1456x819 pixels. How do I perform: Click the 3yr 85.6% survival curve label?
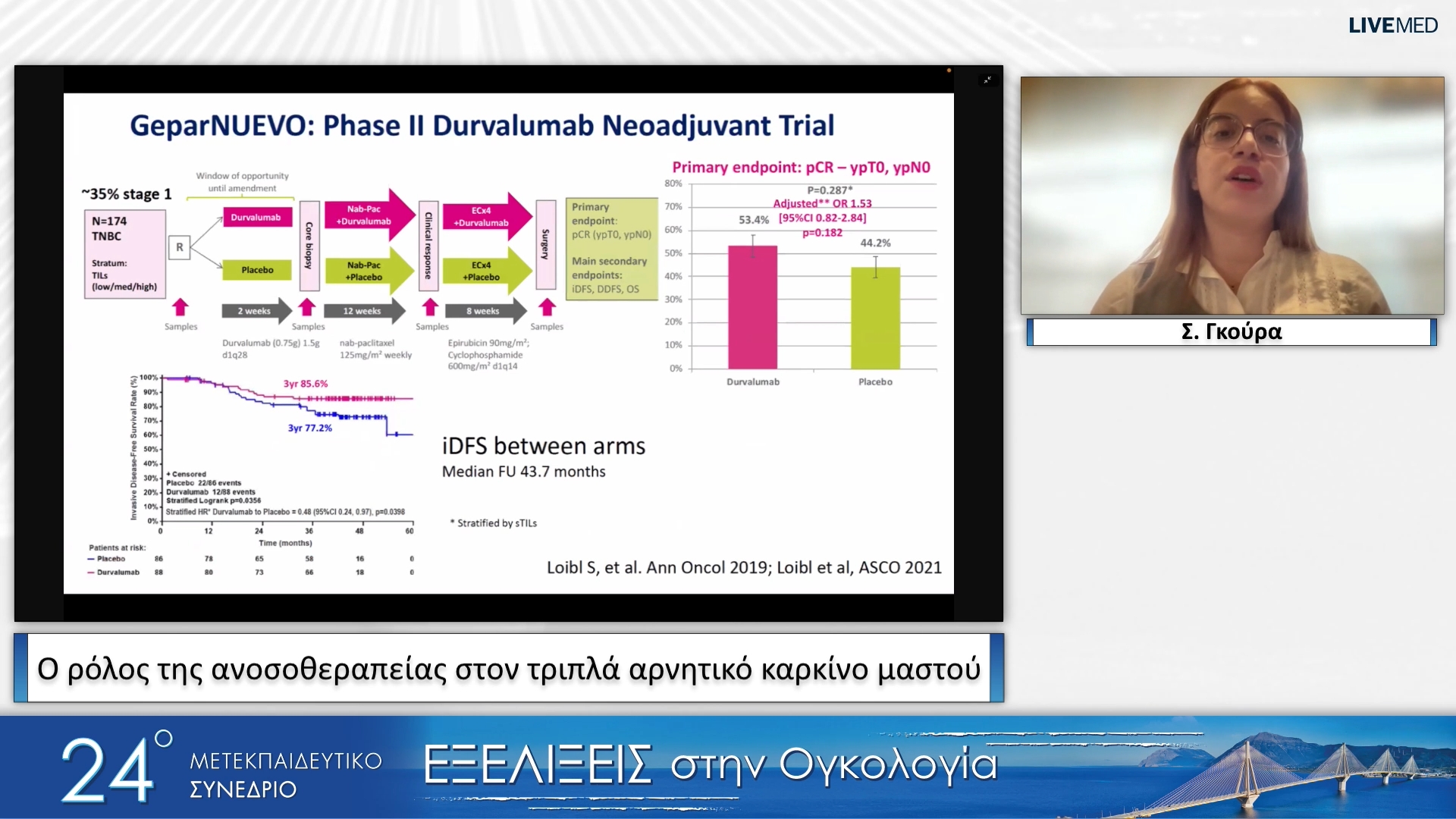[x=306, y=384]
